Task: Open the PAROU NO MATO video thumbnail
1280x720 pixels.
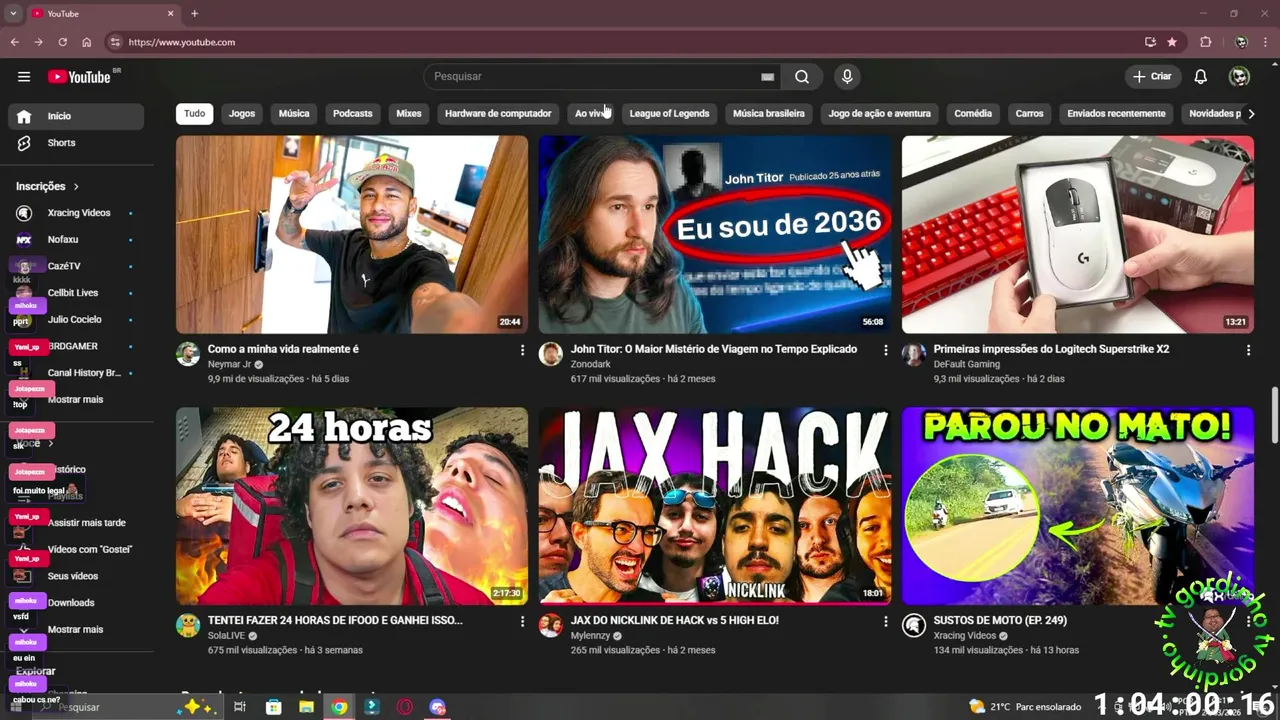Action: 1078,506
